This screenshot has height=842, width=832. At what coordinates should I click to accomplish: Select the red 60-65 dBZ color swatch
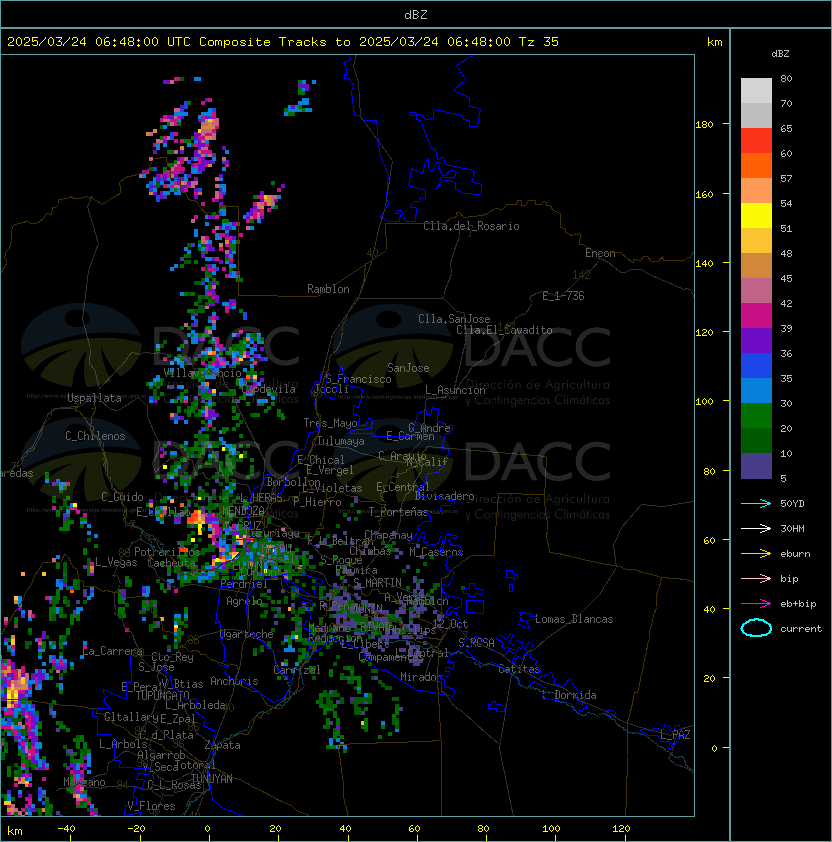[x=756, y=141]
